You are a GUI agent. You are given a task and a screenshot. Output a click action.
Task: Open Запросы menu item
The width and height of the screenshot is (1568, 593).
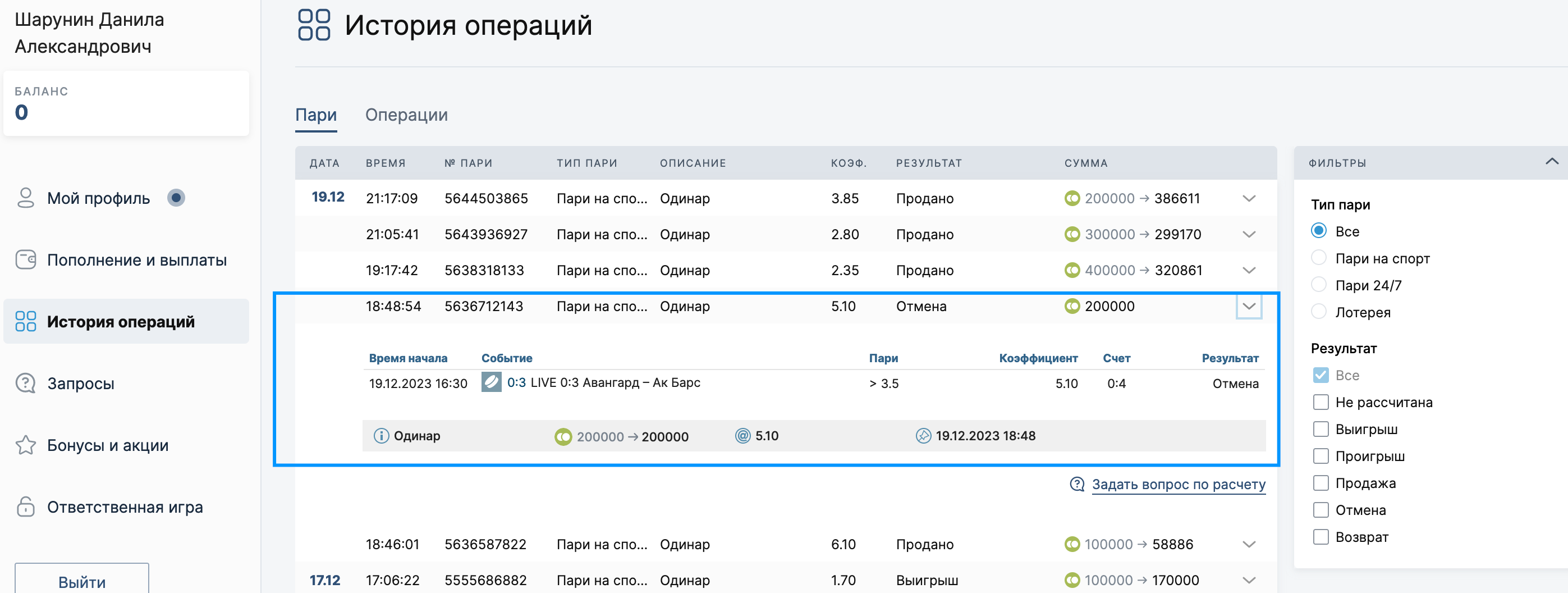coord(81,384)
